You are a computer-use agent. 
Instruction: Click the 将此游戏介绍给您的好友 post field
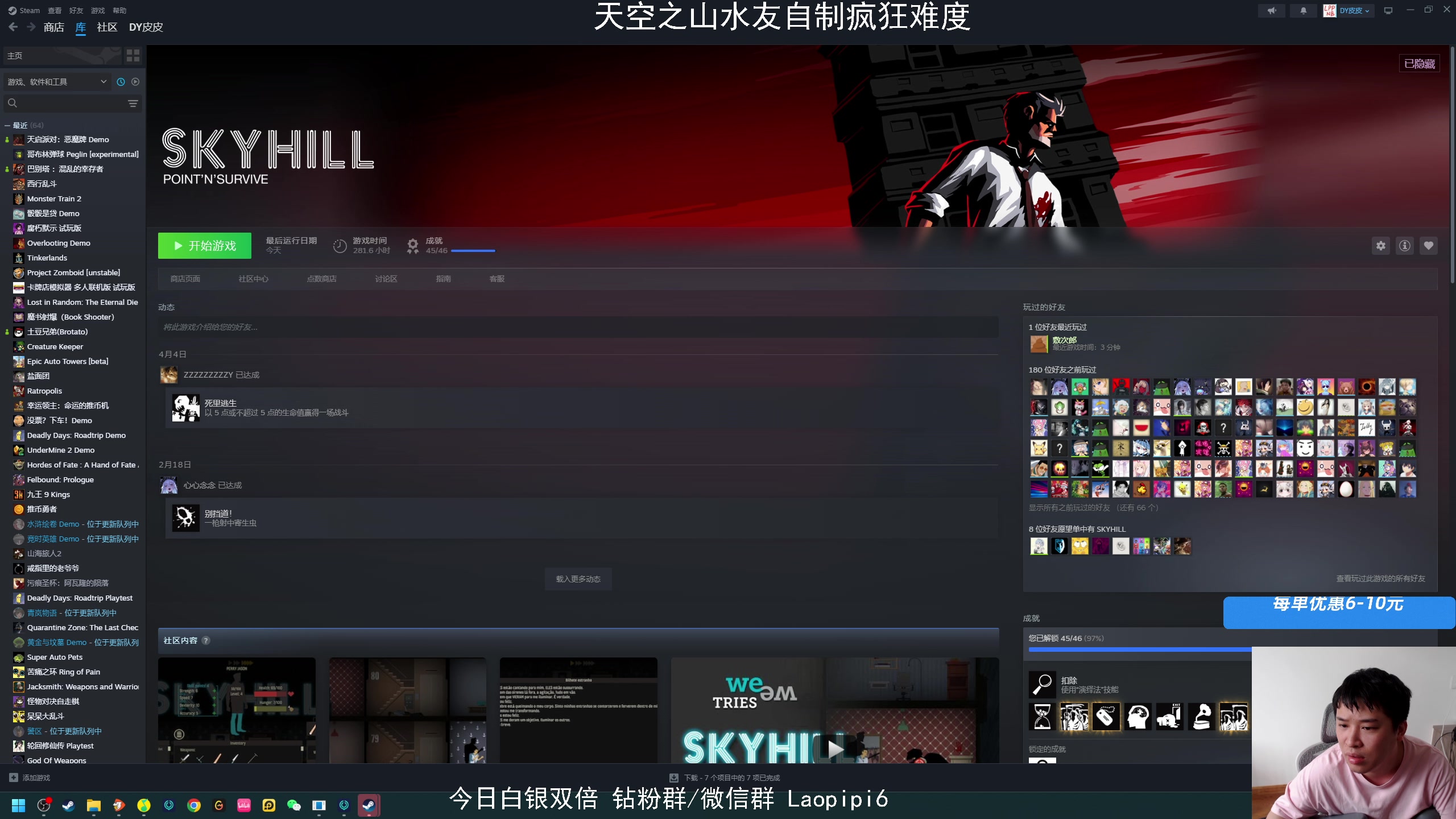click(x=578, y=327)
